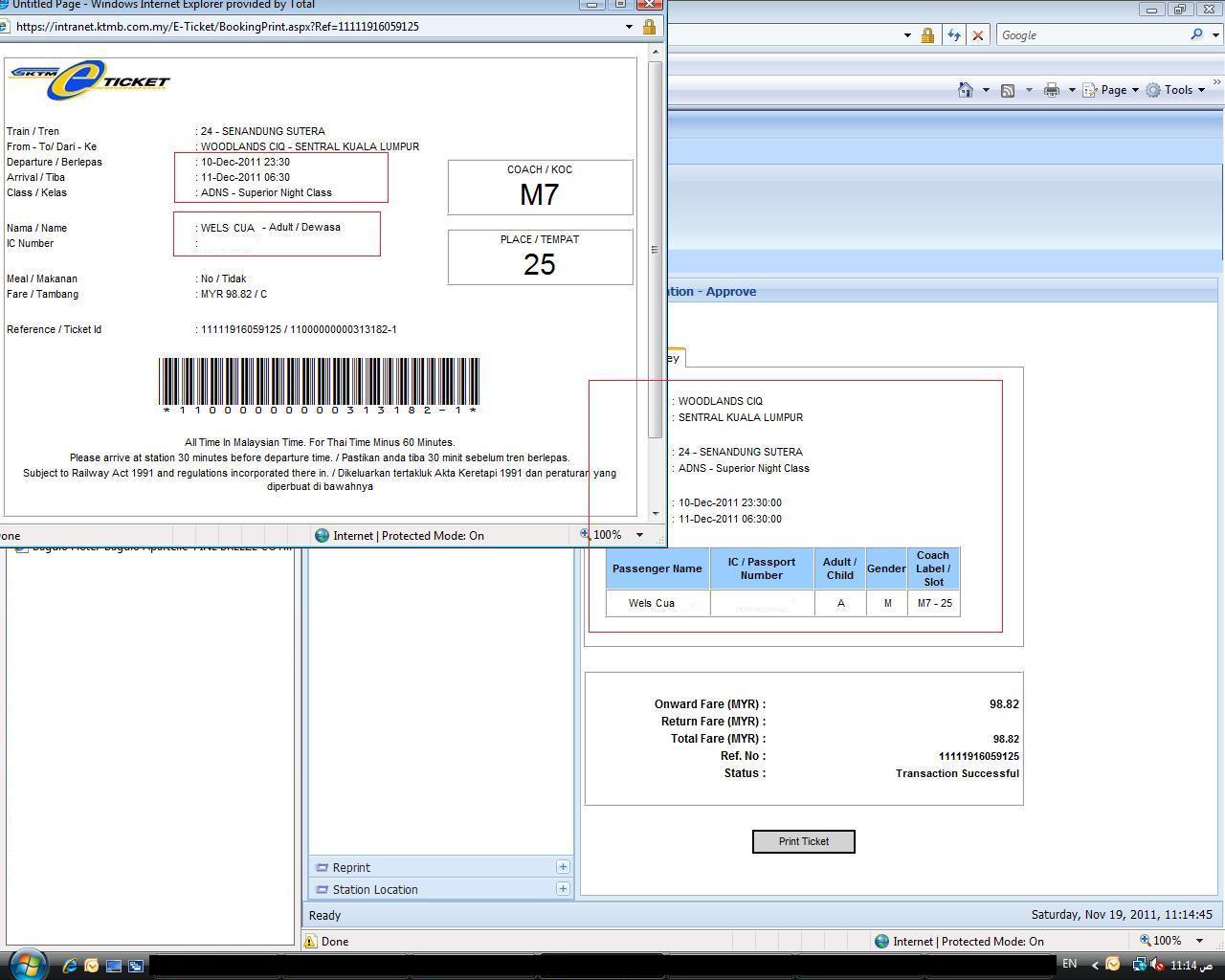Image resolution: width=1225 pixels, height=980 pixels.
Task: Click the popup scrollbar down arrow
Action: [656, 515]
